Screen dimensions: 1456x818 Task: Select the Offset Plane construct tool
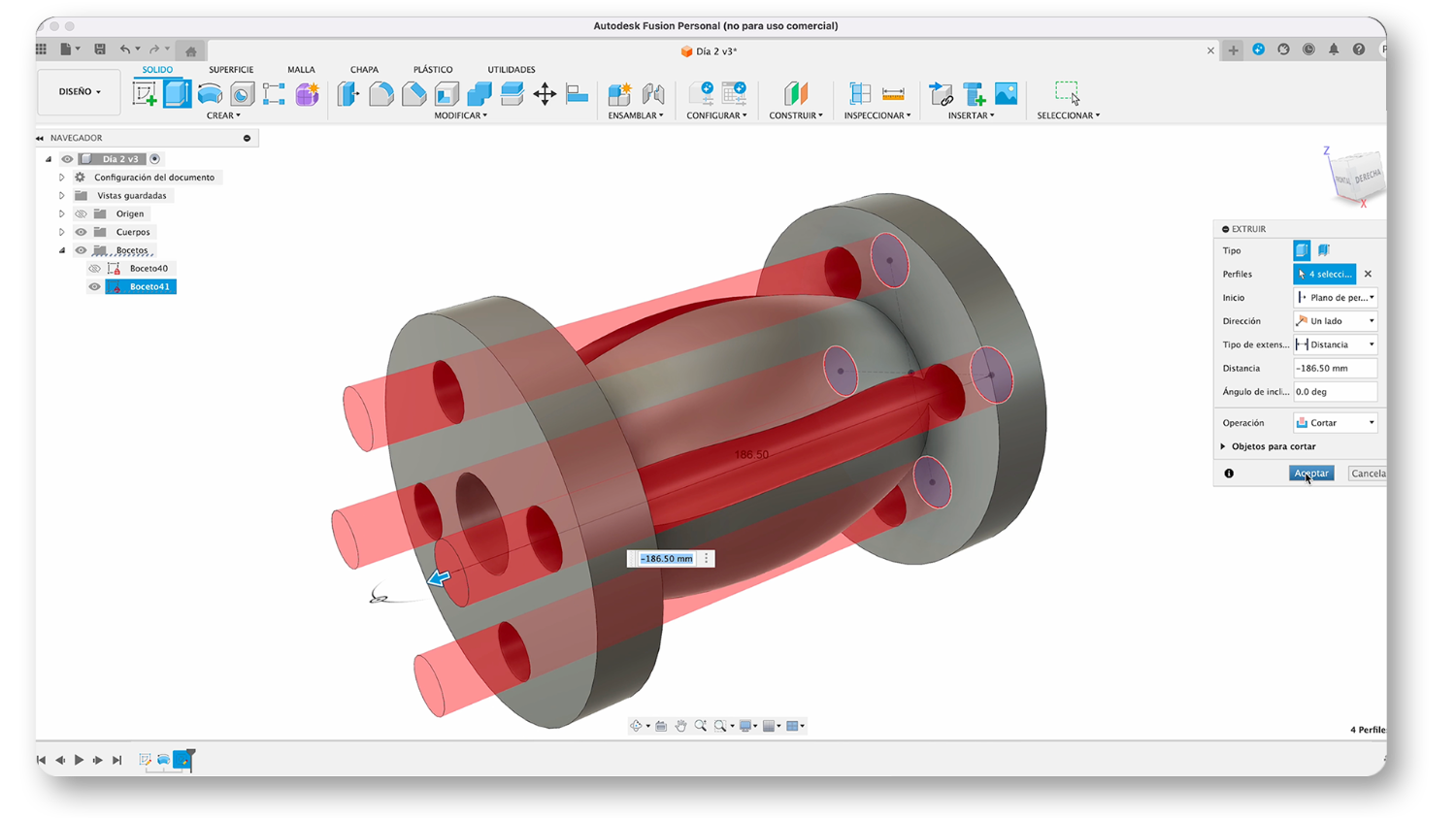[796, 93]
